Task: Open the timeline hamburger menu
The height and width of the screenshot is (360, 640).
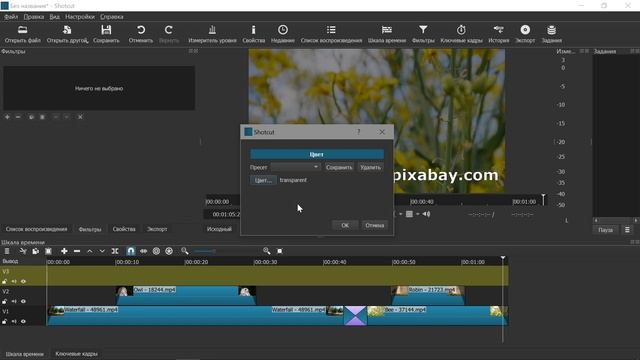Action: (7, 251)
